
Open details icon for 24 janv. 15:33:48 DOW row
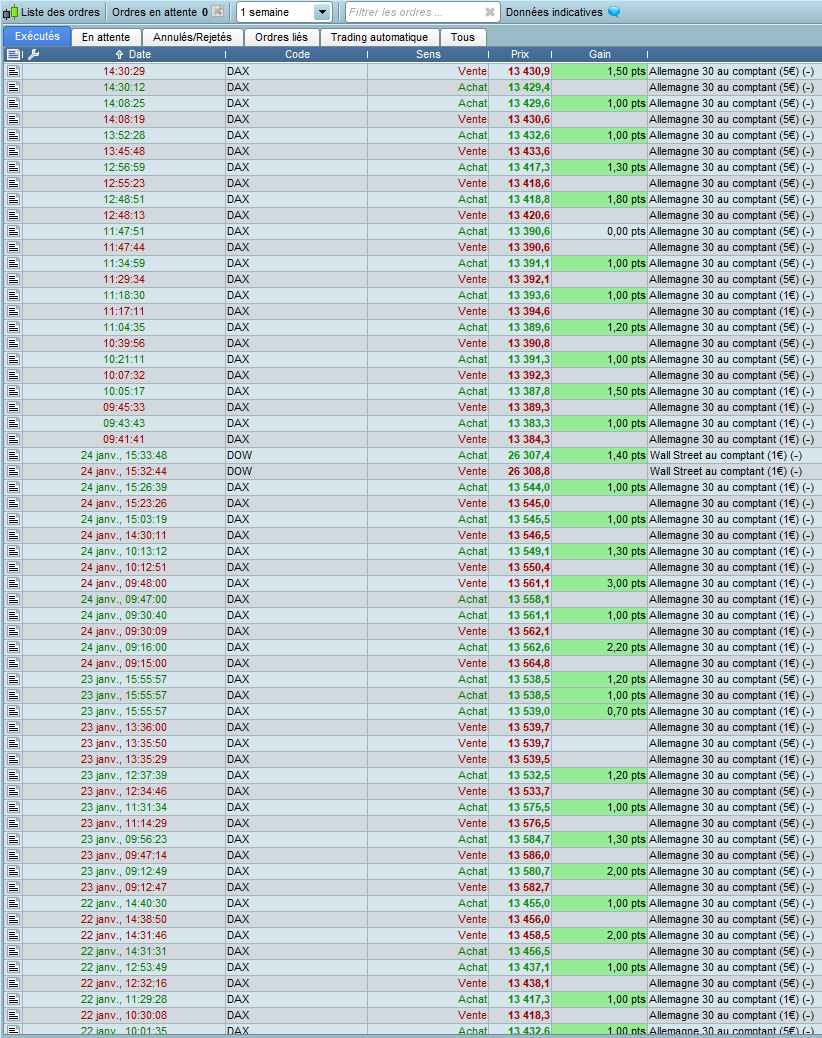click(14, 455)
